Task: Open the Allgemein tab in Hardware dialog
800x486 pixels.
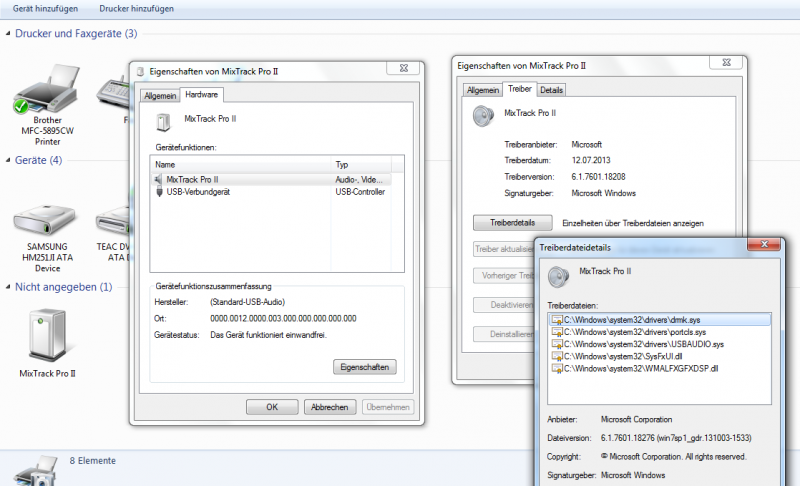Action: [x=160, y=96]
